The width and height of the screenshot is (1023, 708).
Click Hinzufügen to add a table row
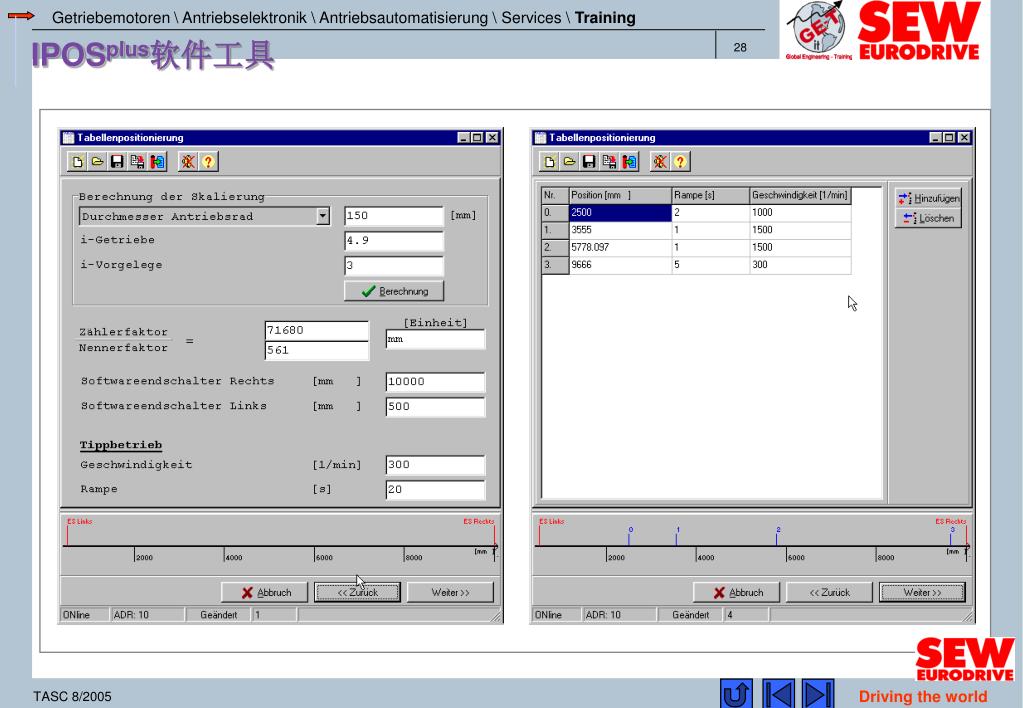(927, 199)
